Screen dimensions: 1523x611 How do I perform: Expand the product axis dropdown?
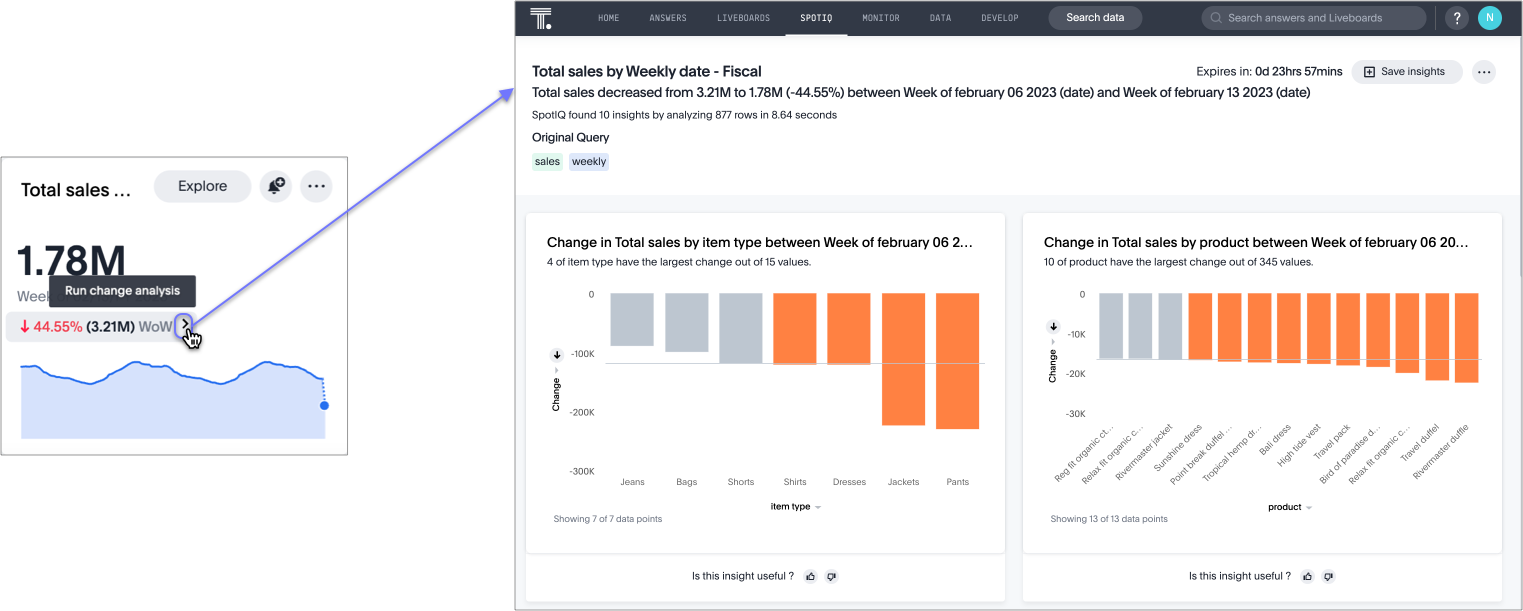(x=1308, y=507)
